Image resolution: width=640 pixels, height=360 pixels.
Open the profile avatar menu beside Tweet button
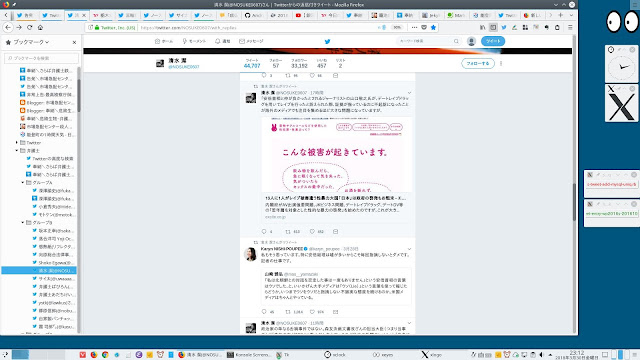pos(471,41)
